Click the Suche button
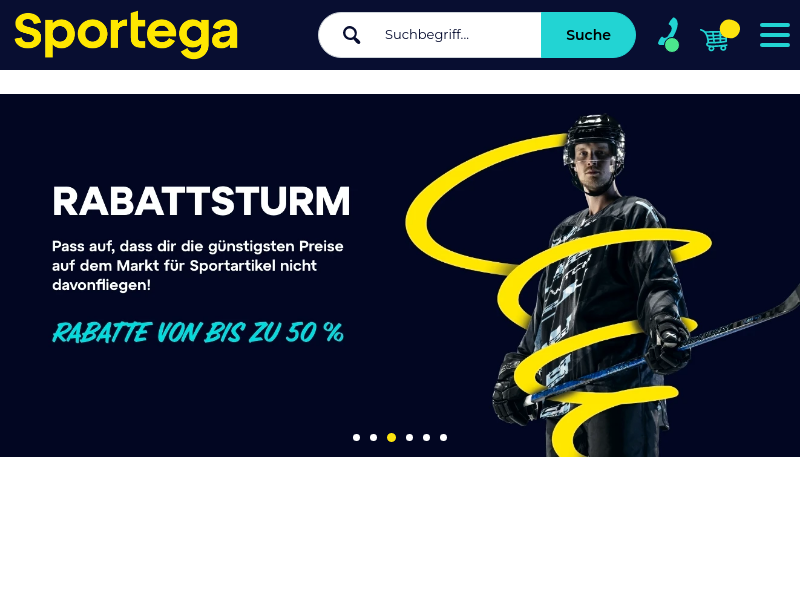 point(588,35)
